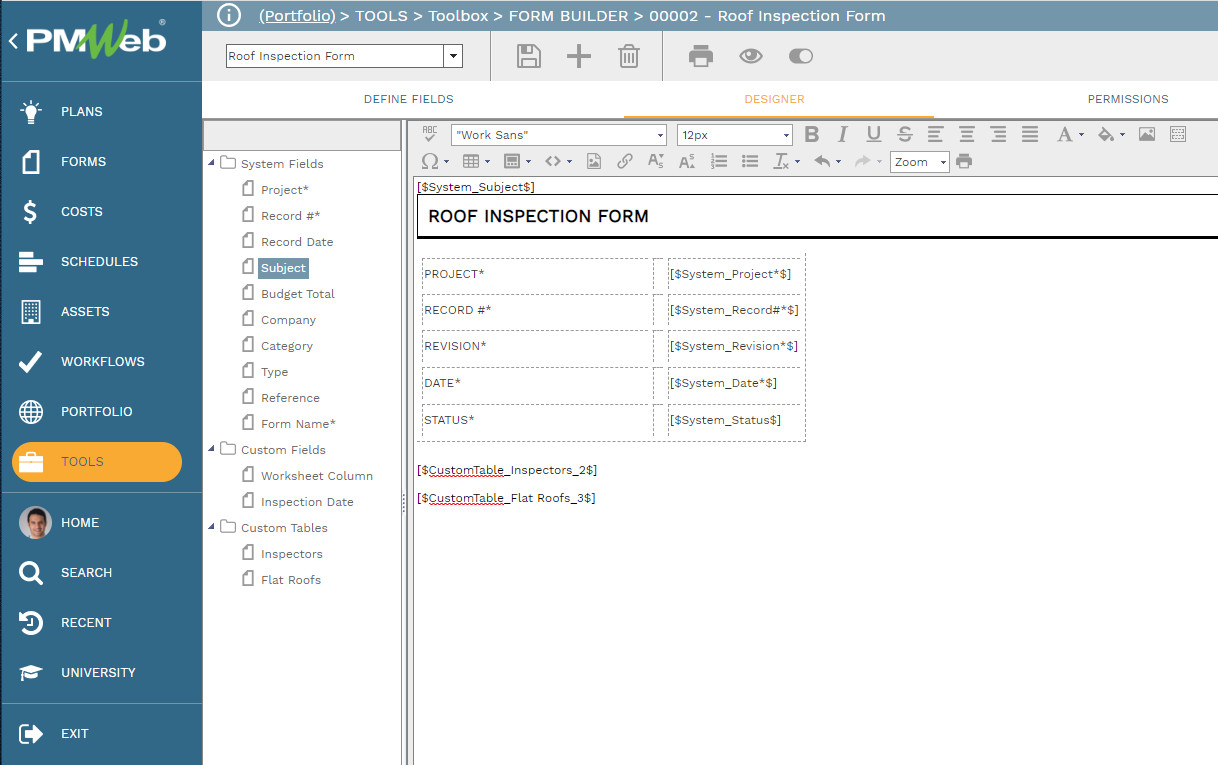
Task: Toggle the switch in the top toolbar
Action: click(801, 56)
